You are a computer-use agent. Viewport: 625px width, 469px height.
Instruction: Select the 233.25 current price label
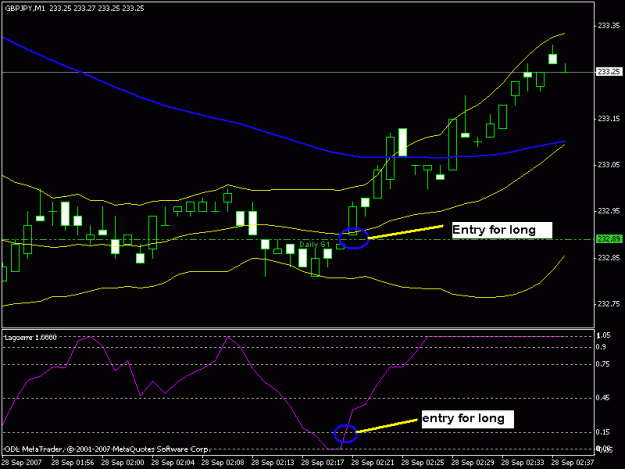609,71
